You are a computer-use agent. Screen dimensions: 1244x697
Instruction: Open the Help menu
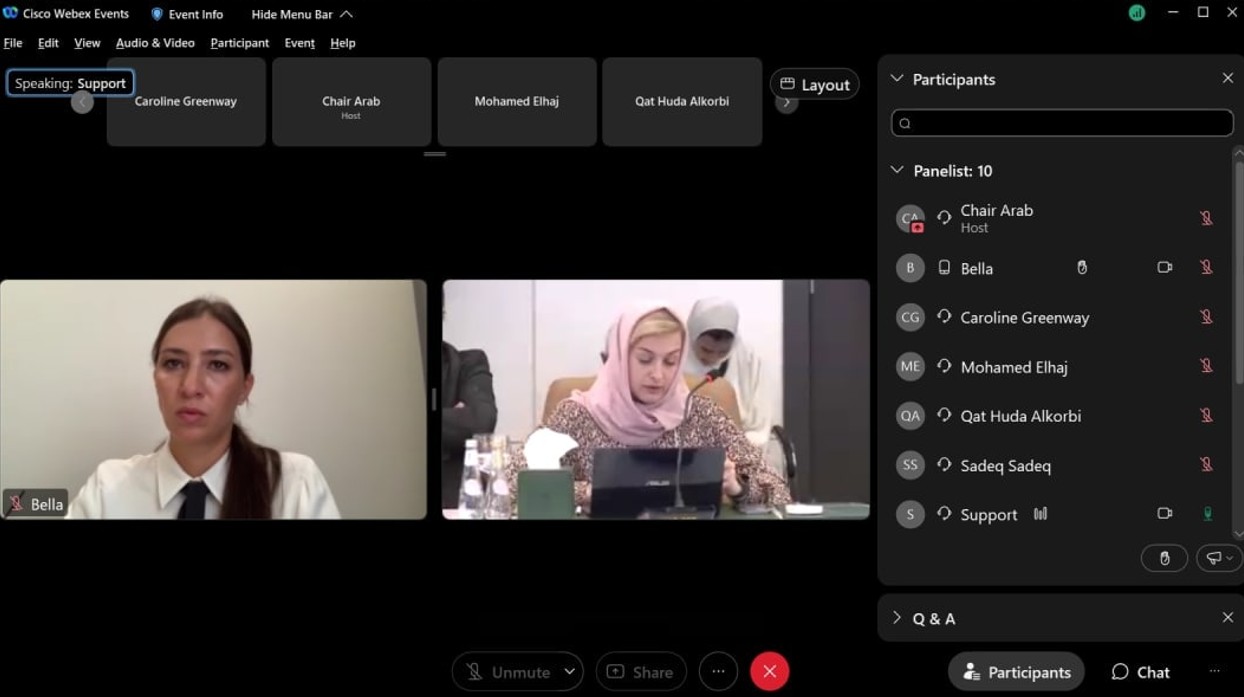[343, 43]
